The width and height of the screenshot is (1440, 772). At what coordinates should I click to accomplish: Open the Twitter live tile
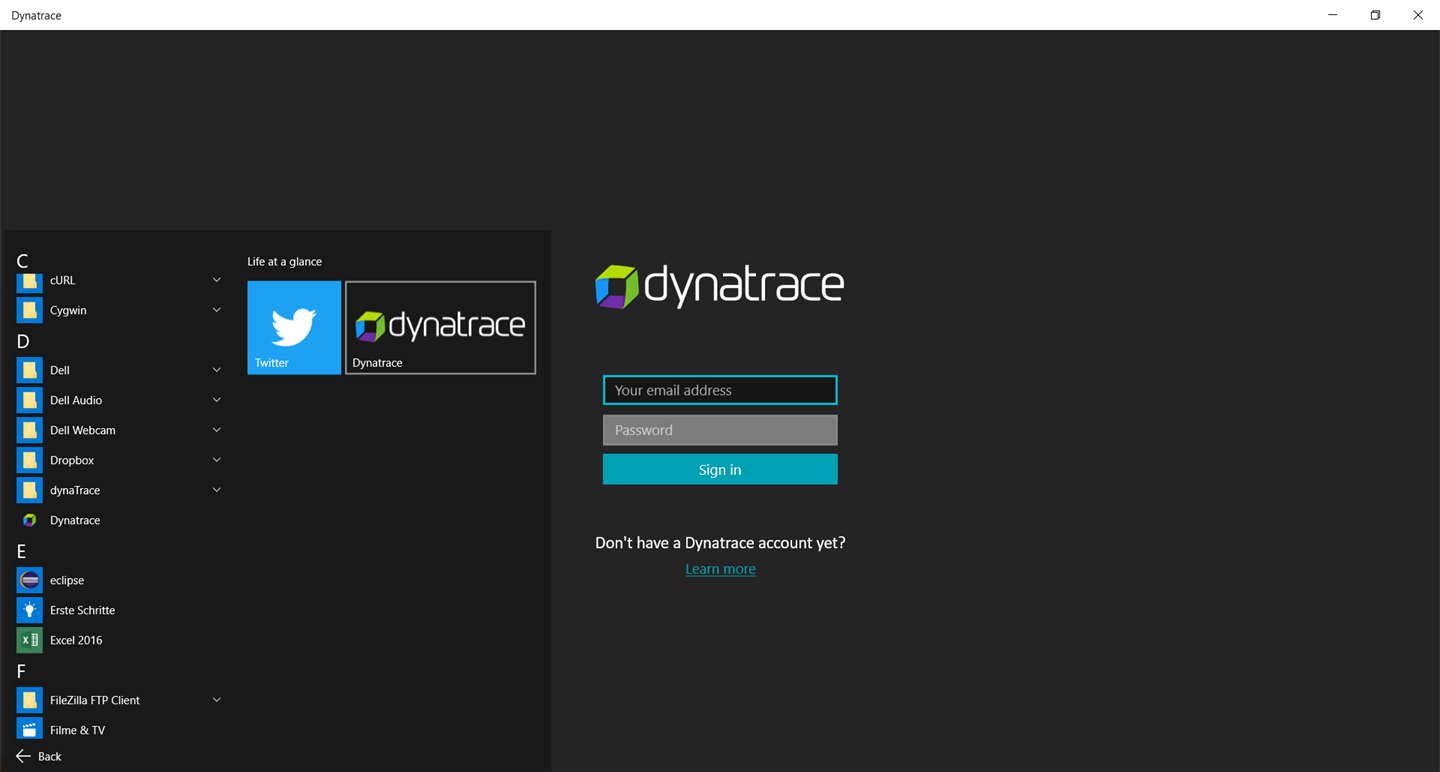pos(294,327)
